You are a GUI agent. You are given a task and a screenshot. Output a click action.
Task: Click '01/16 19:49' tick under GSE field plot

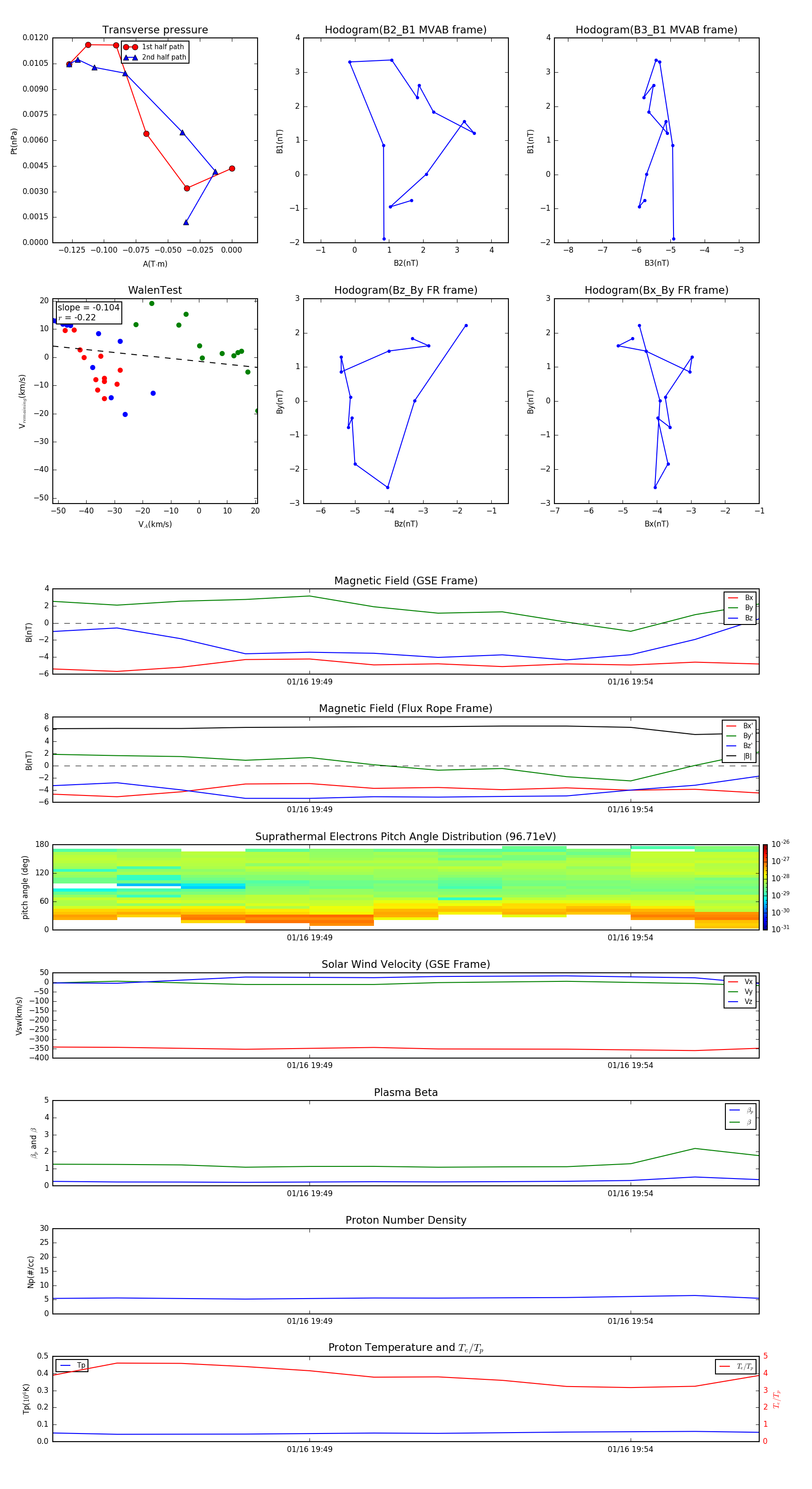pyautogui.click(x=310, y=682)
